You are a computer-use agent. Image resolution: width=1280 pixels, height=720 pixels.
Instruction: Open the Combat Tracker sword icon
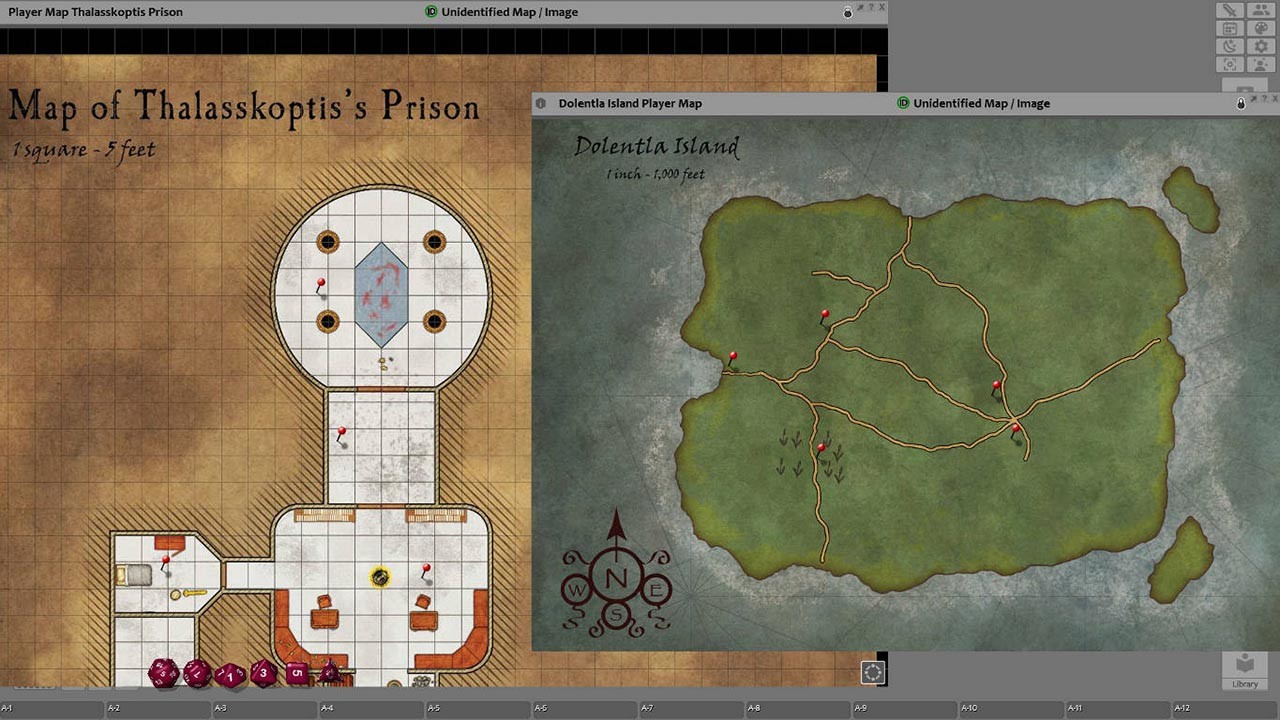click(x=1230, y=11)
